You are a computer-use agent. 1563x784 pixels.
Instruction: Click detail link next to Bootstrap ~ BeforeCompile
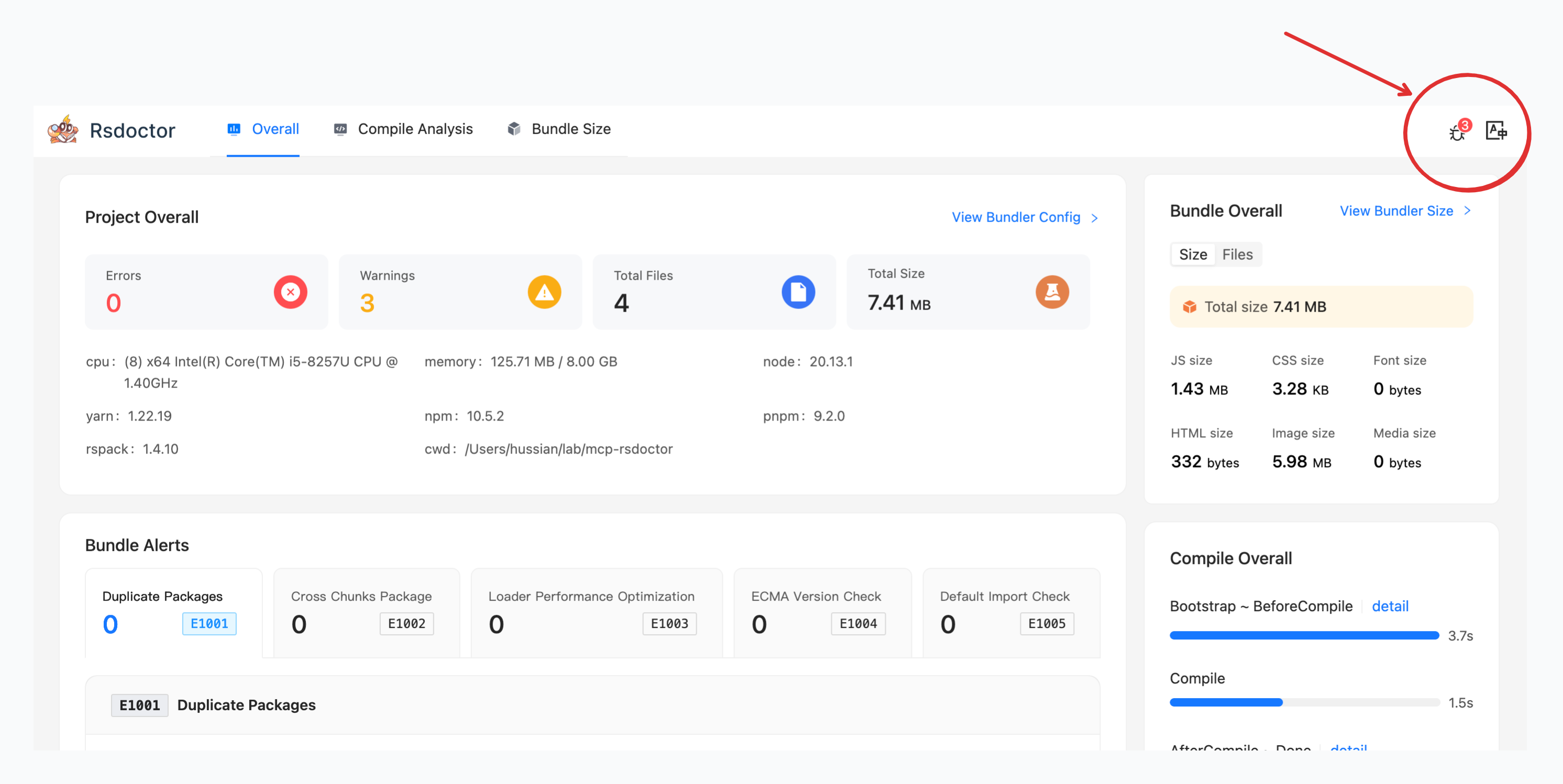(x=1390, y=606)
